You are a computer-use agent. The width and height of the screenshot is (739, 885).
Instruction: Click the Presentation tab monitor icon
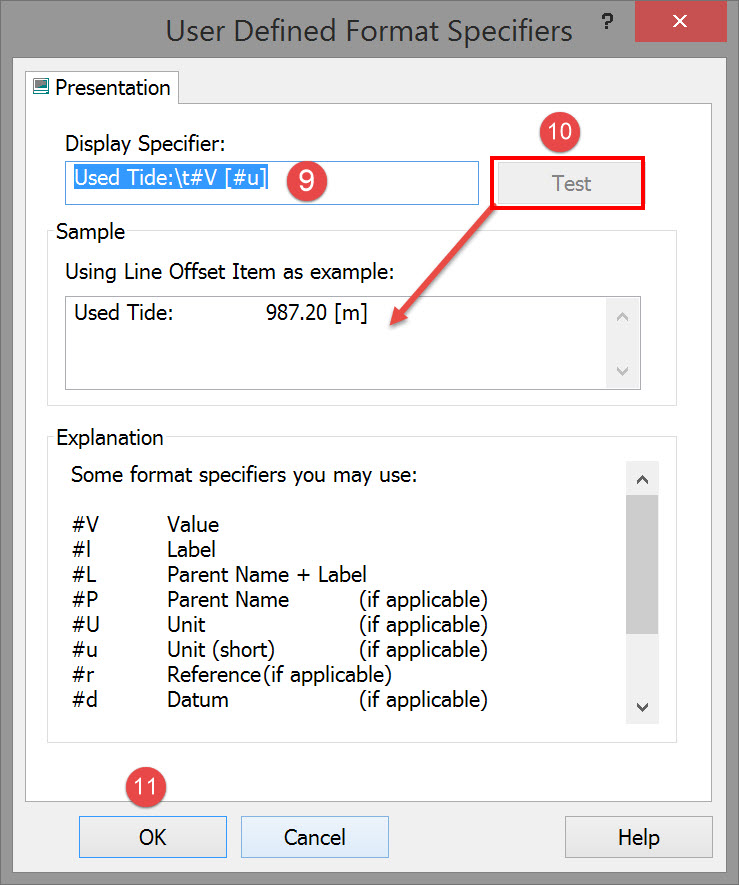pyautogui.click(x=42, y=86)
